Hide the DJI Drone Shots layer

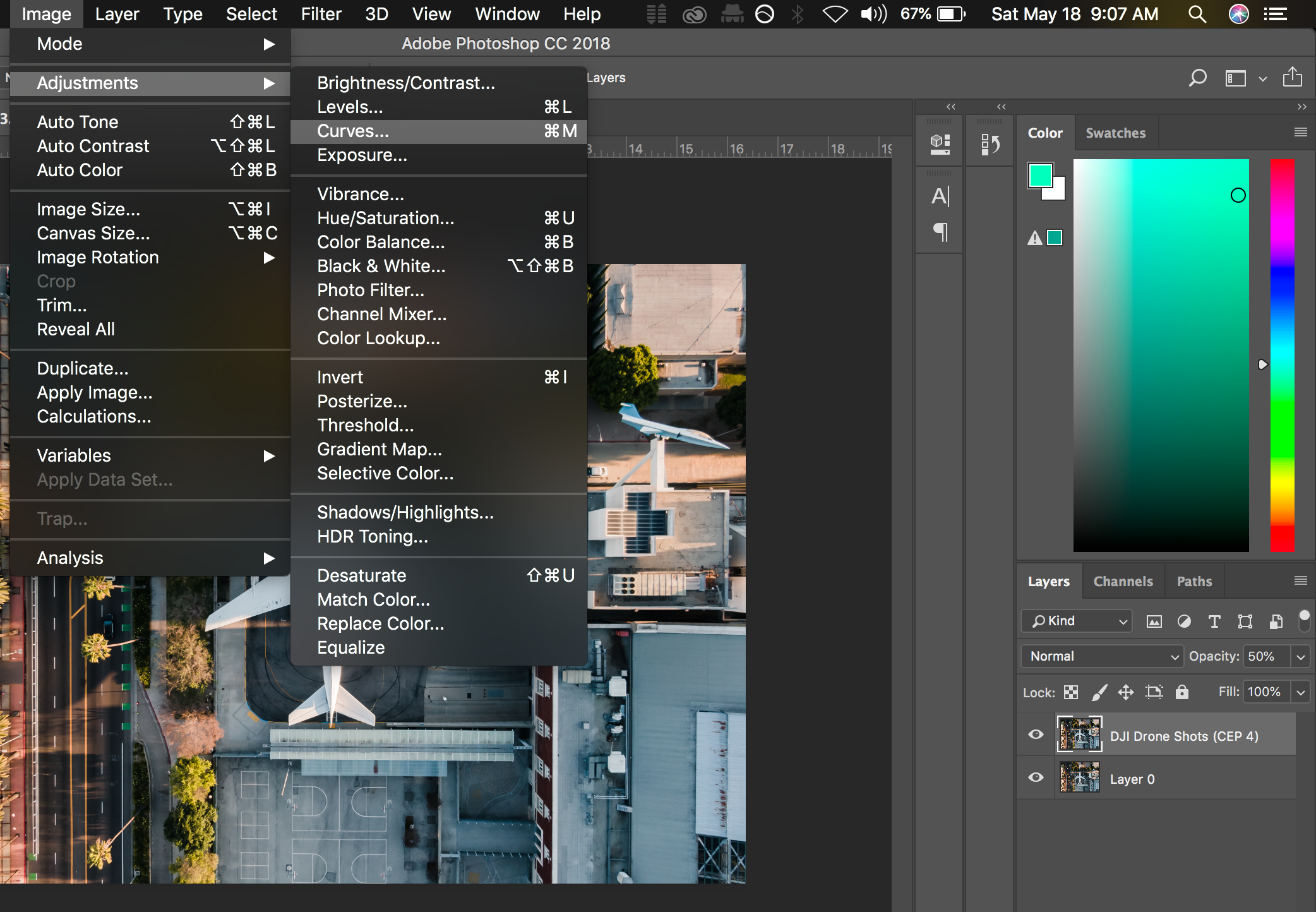pos(1036,735)
